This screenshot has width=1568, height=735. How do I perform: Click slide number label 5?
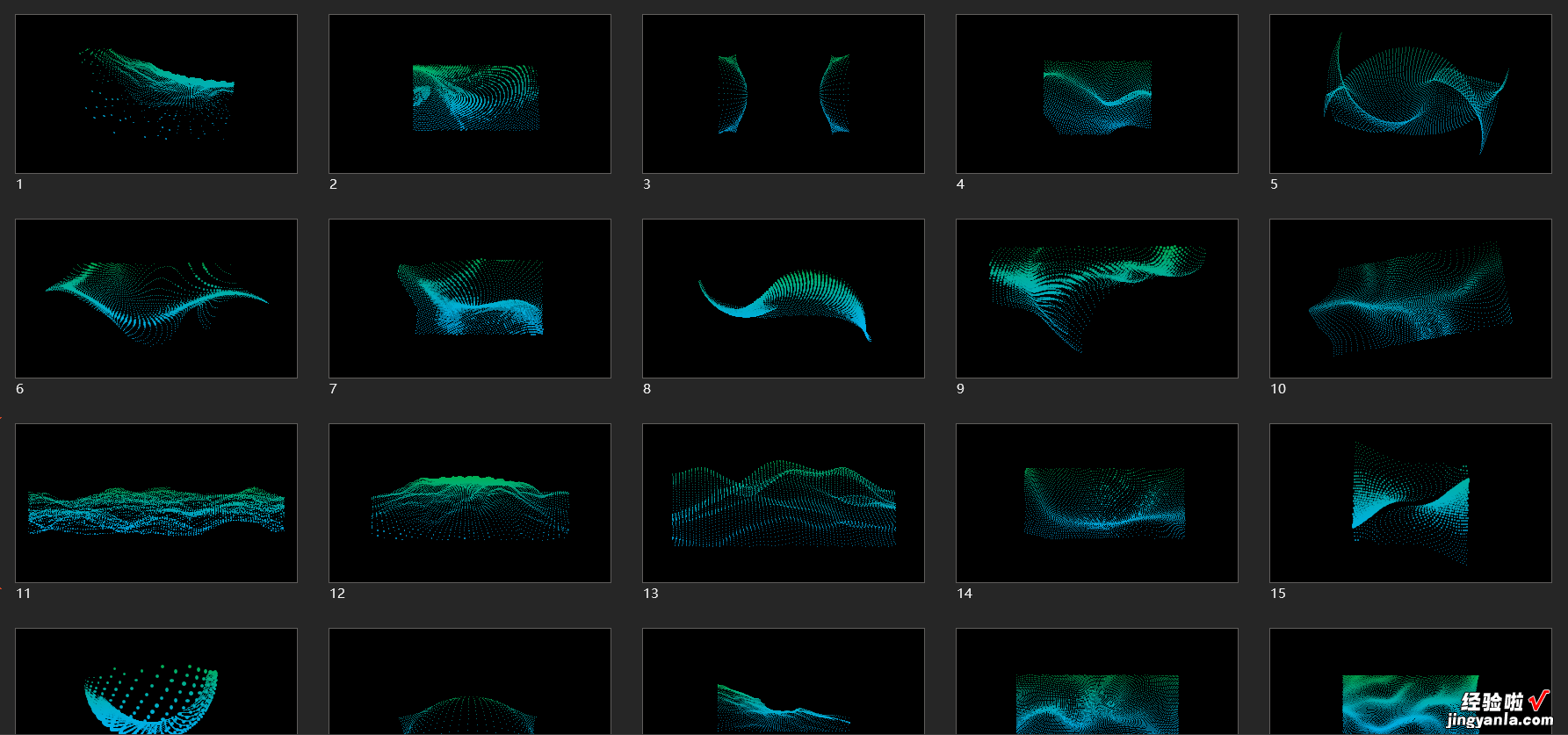[x=1274, y=184]
